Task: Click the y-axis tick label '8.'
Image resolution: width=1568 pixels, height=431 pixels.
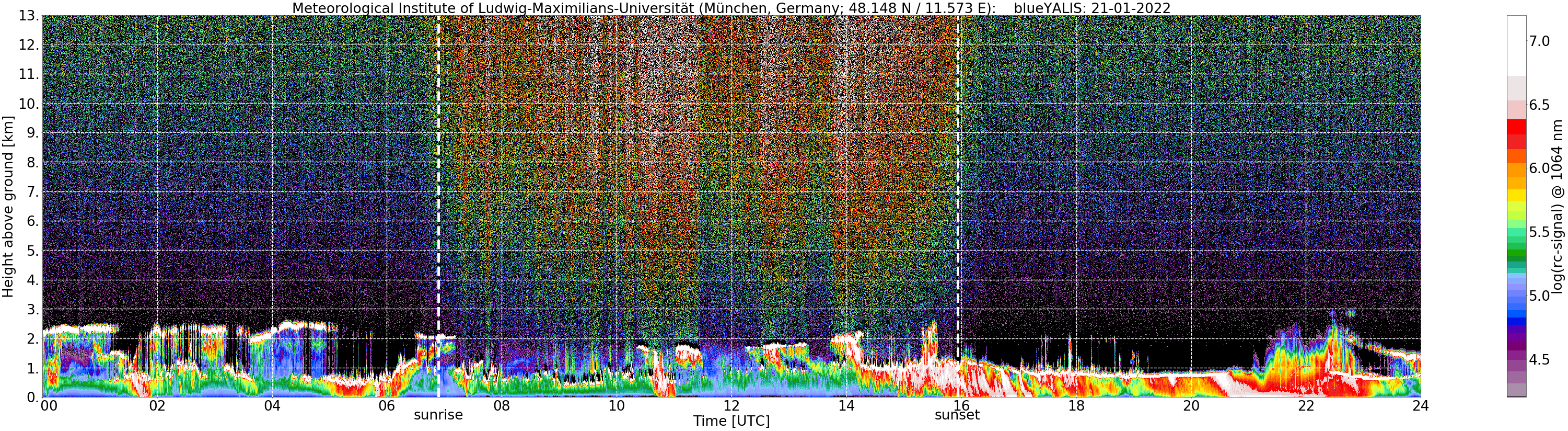Action: point(33,162)
